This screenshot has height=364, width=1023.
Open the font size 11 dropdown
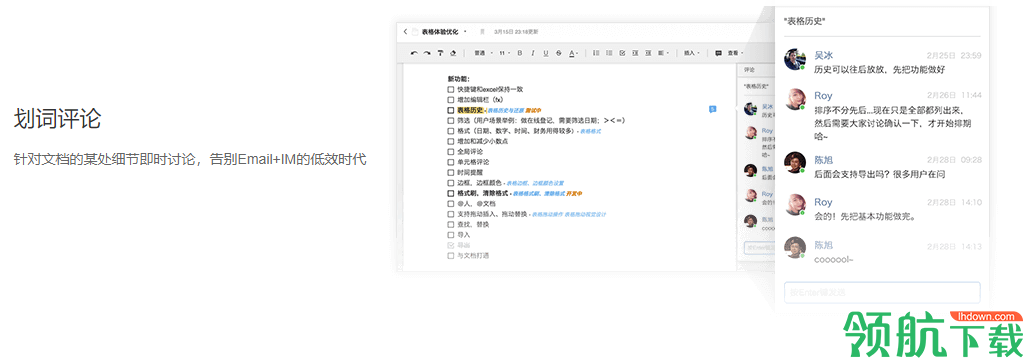(504, 53)
